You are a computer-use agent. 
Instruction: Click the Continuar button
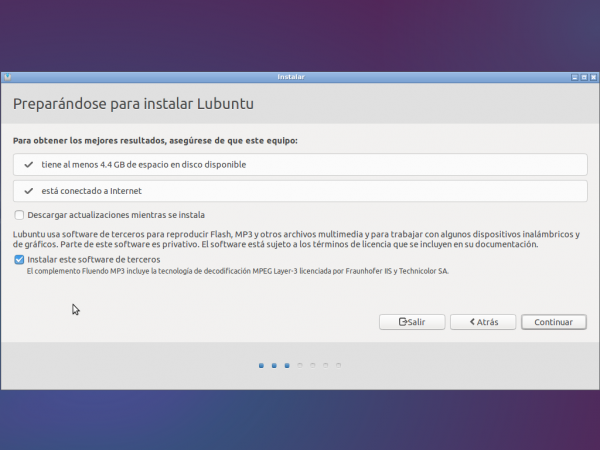point(553,322)
